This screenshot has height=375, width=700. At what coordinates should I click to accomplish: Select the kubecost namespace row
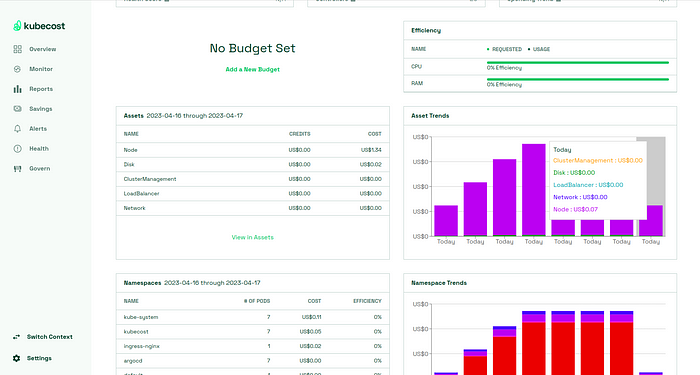click(253, 332)
